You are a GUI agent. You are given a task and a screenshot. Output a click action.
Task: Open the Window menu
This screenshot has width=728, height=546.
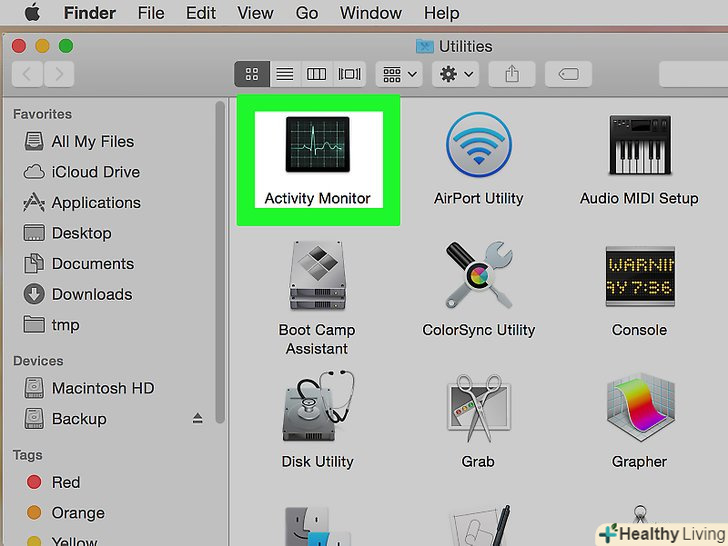370,13
